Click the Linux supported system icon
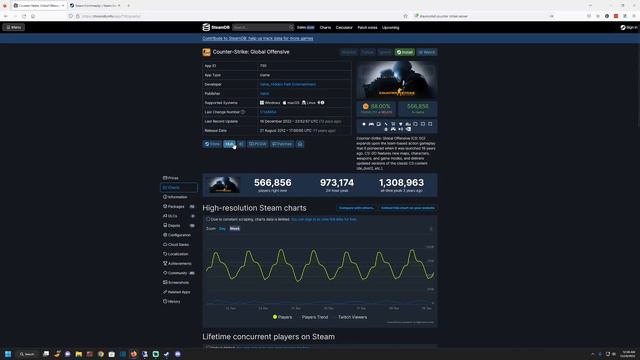Viewport: 640px width, 360px height. point(304,103)
